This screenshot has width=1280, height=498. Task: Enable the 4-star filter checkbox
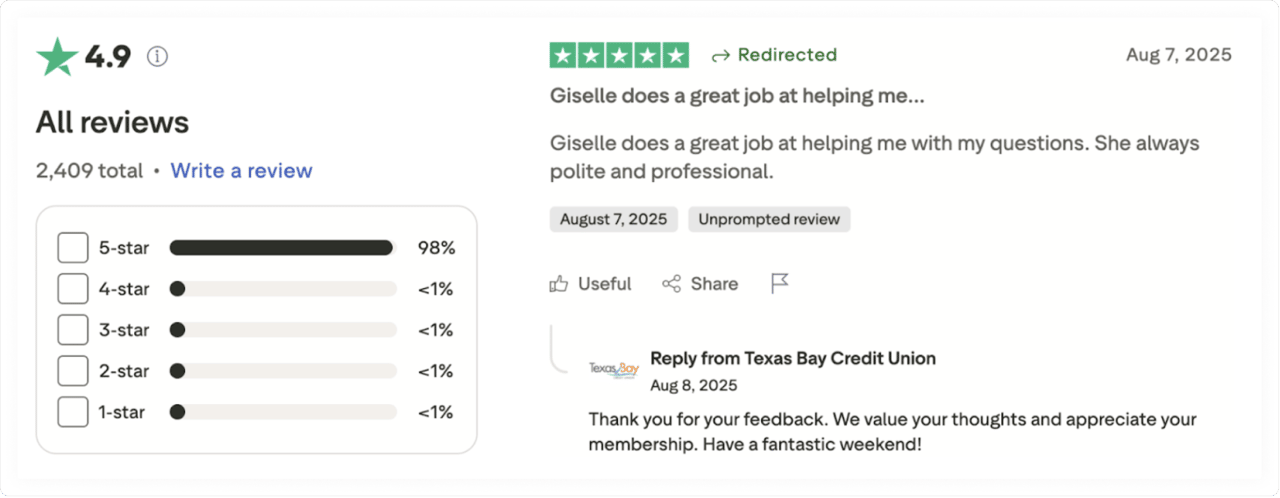[73, 289]
